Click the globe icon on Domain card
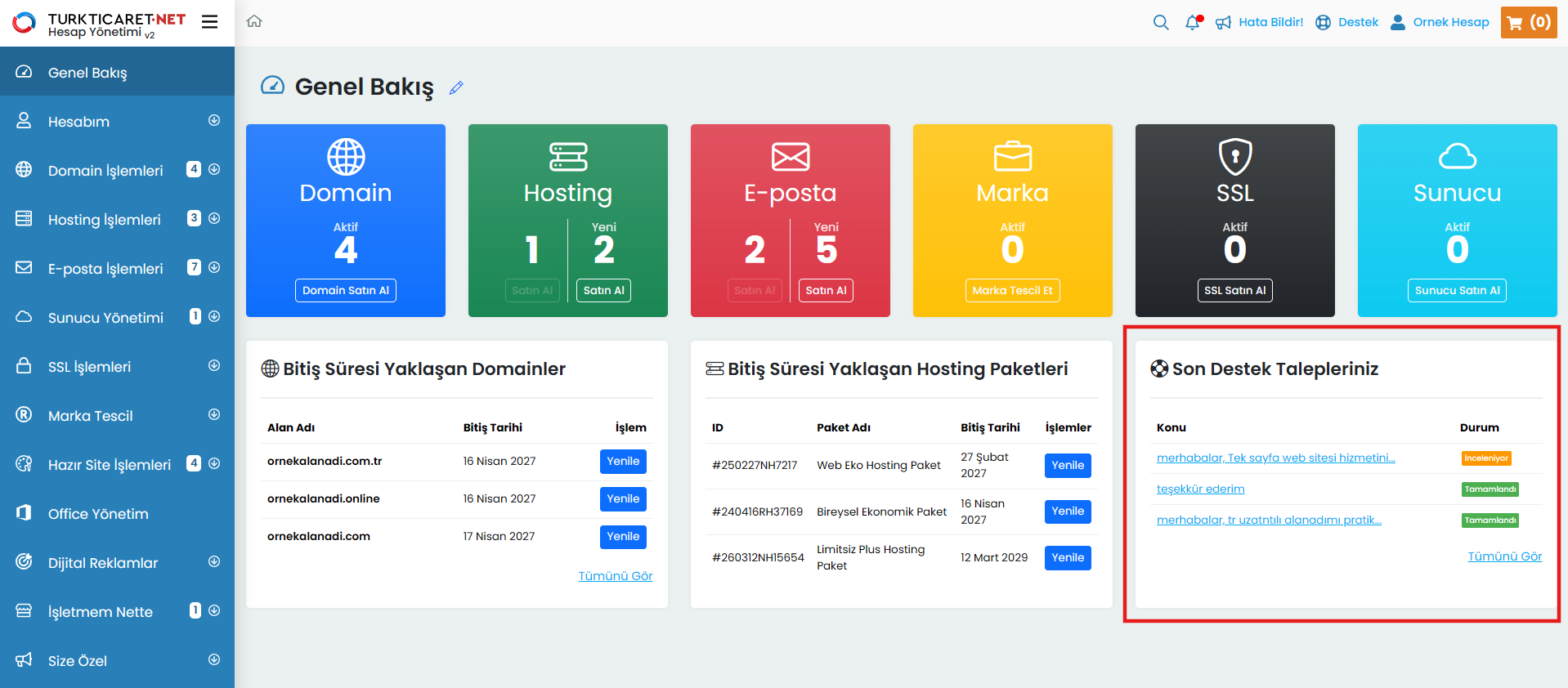The width and height of the screenshot is (1568, 688). click(346, 157)
